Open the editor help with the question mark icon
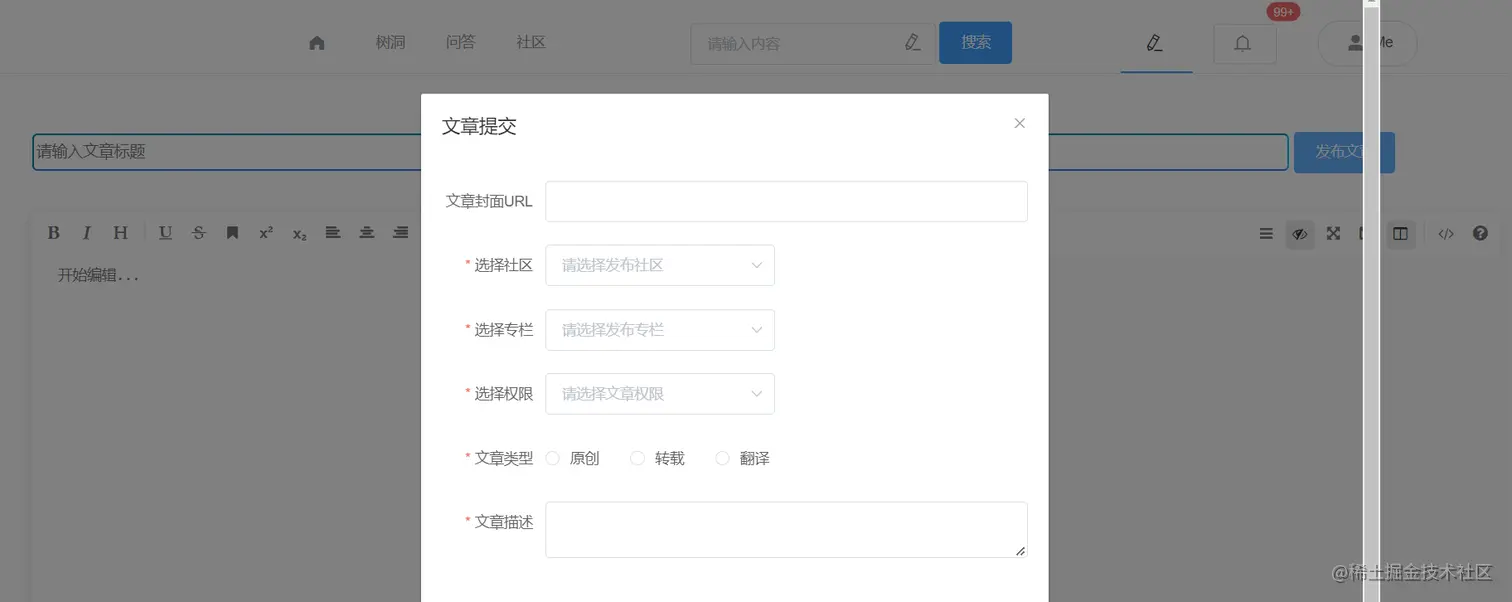This screenshot has width=1512, height=602. click(1479, 233)
